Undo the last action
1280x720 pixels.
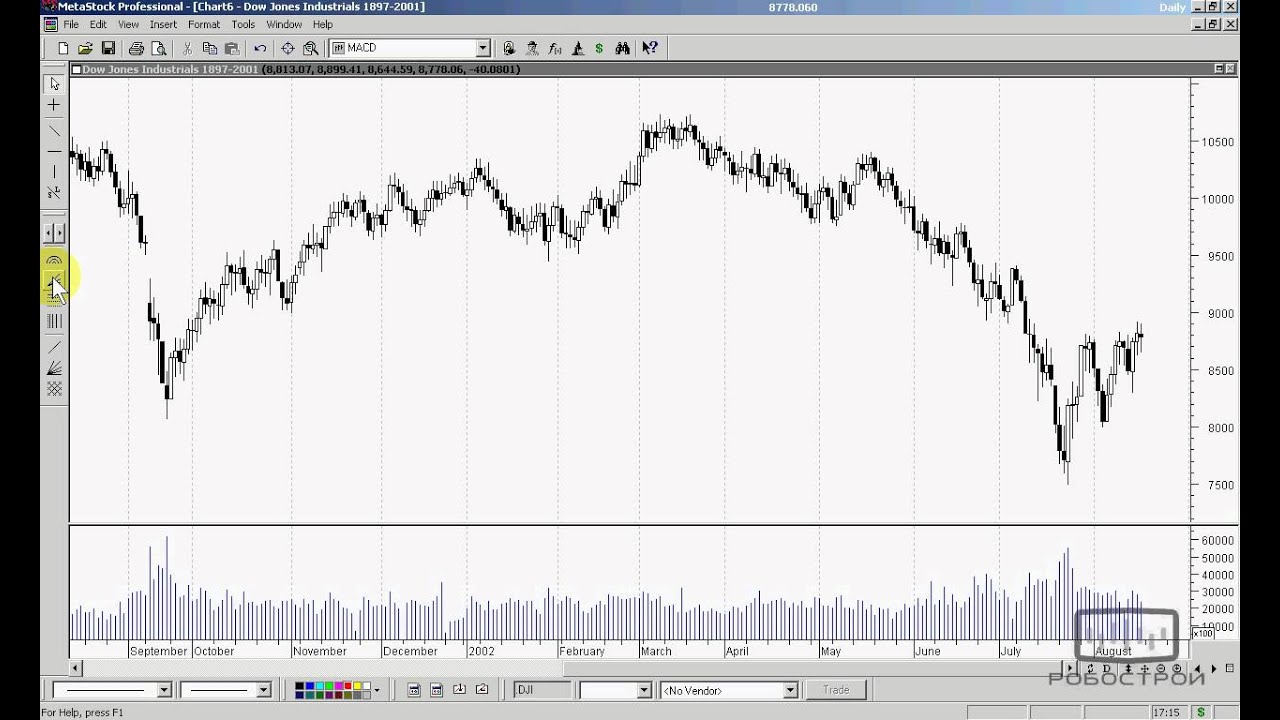click(x=260, y=48)
